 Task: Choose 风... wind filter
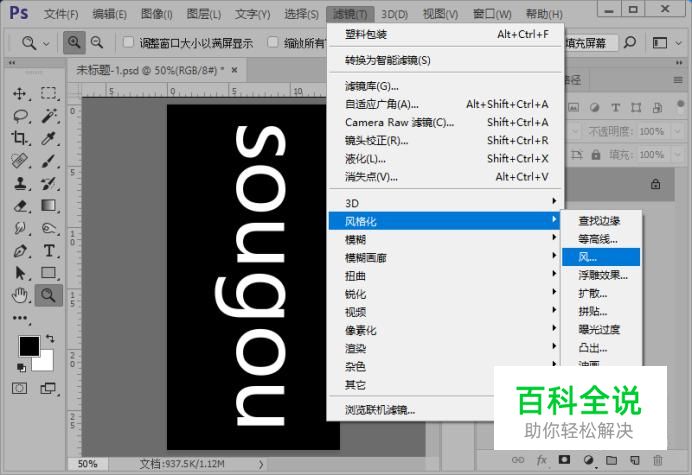click(x=601, y=257)
